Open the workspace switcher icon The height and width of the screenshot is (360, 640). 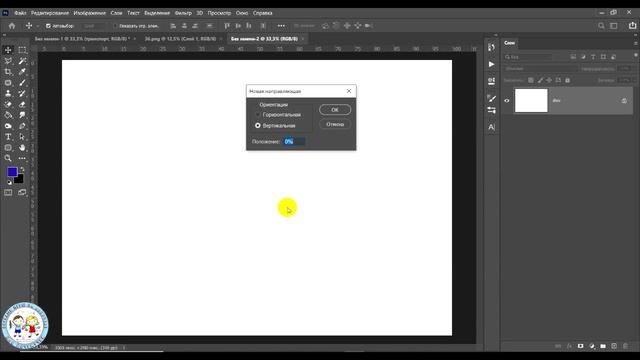pyautogui.click(x=613, y=26)
